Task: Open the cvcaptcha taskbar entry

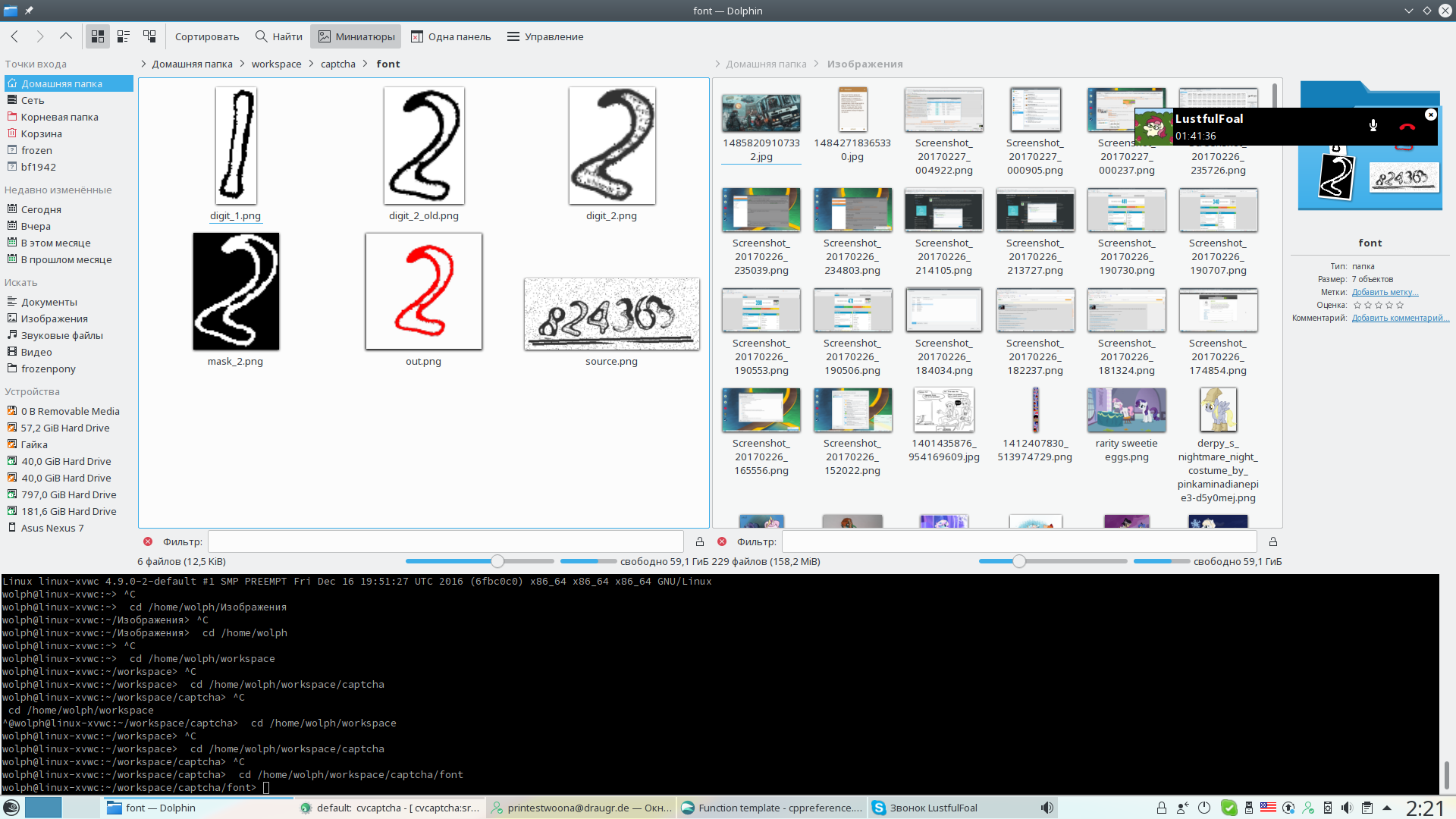Action: [x=389, y=808]
